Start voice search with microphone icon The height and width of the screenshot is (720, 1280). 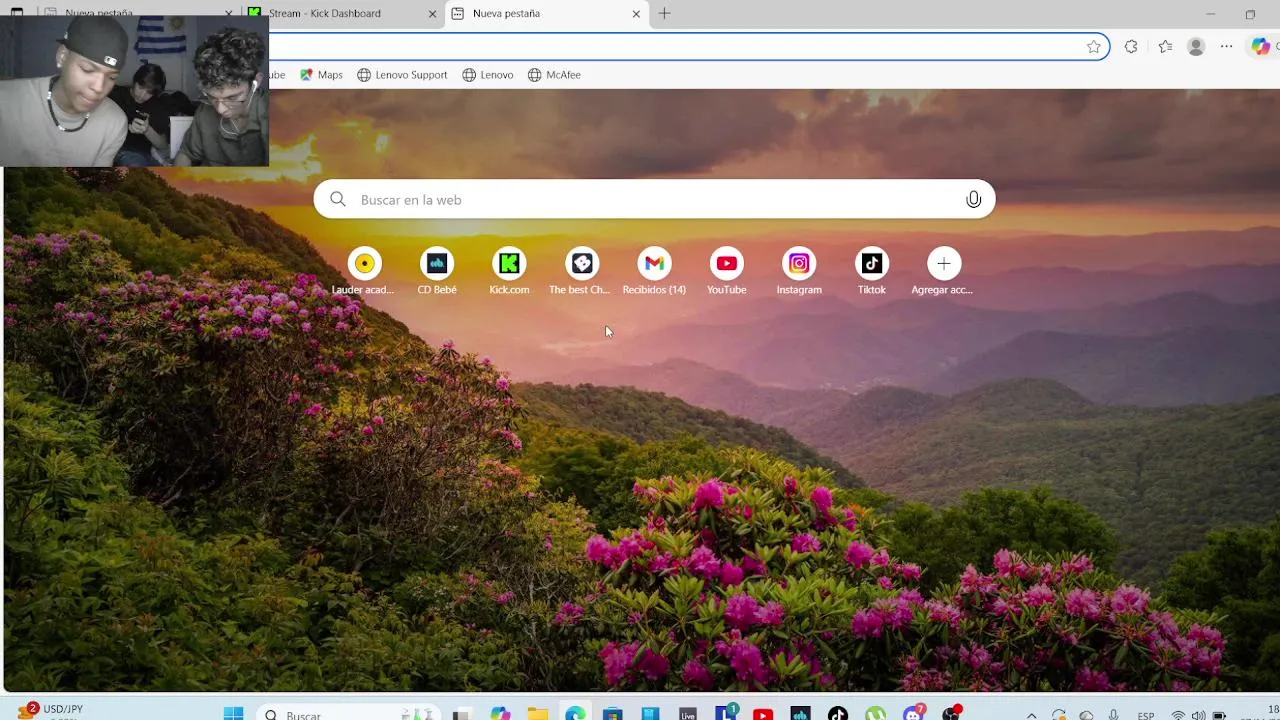(x=973, y=199)
